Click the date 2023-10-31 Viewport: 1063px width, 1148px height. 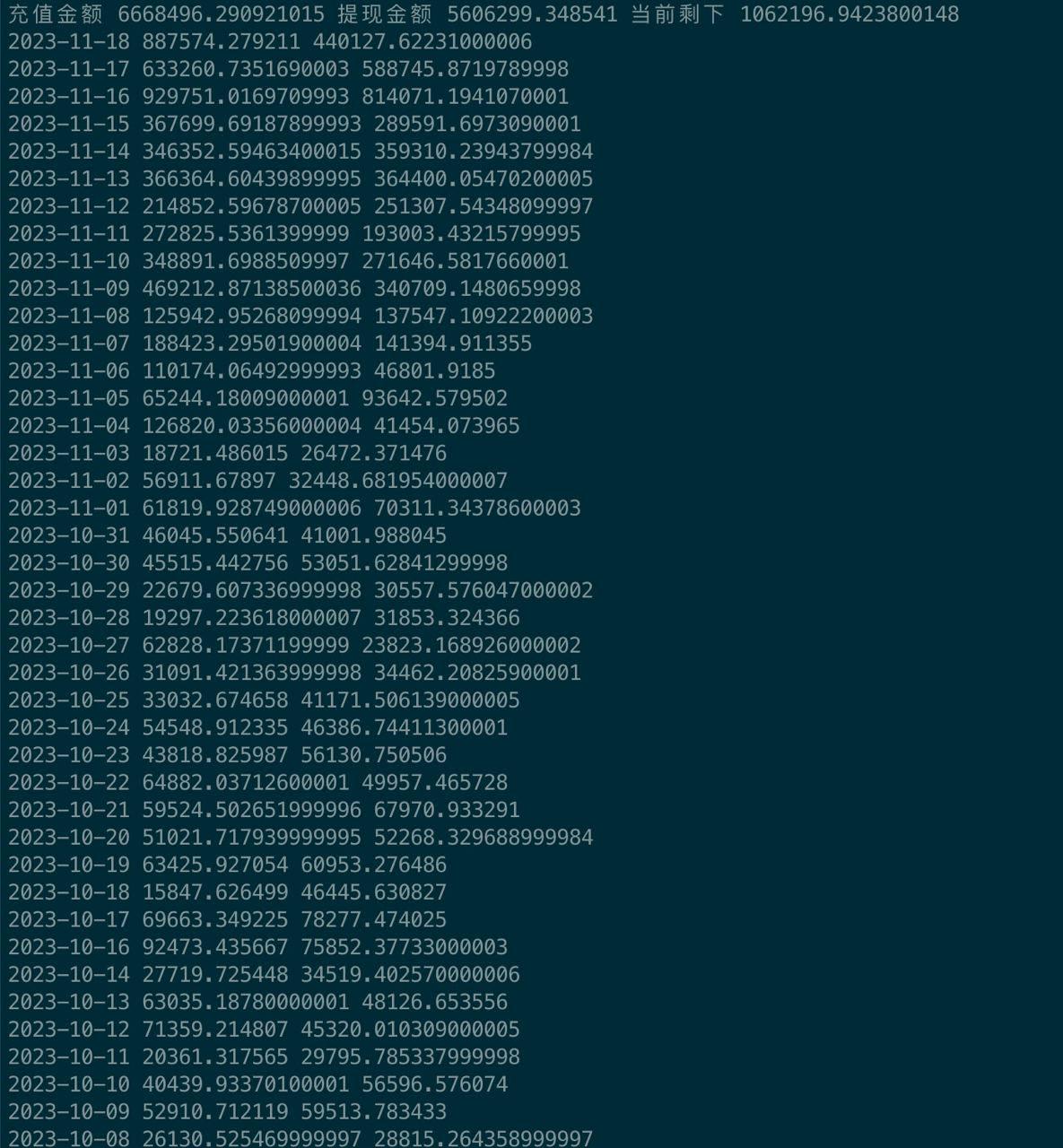[x=69, y=536]
